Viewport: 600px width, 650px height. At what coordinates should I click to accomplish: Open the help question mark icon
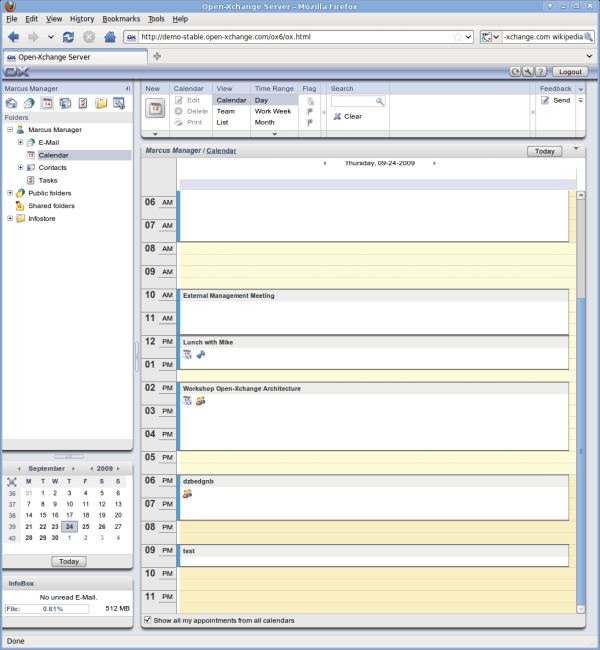click(x=541, y=72)
